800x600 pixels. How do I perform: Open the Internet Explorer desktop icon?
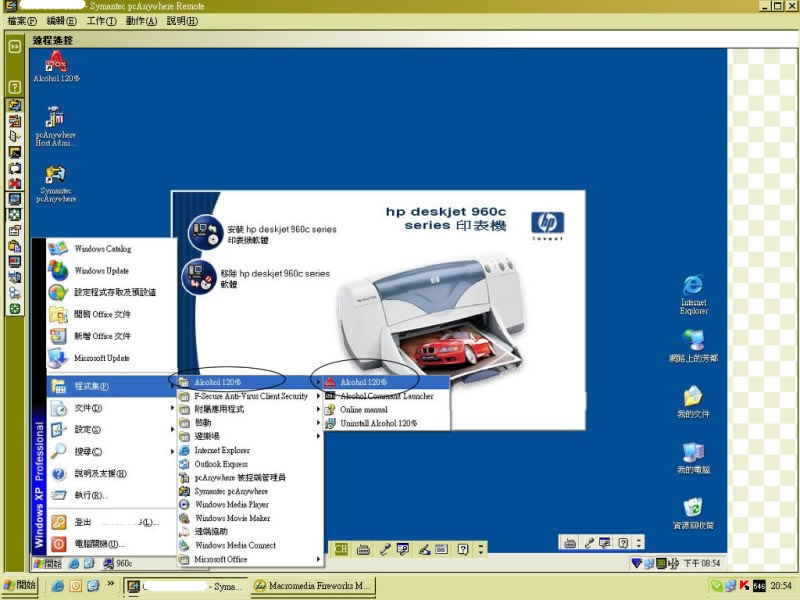coord(693,295)
